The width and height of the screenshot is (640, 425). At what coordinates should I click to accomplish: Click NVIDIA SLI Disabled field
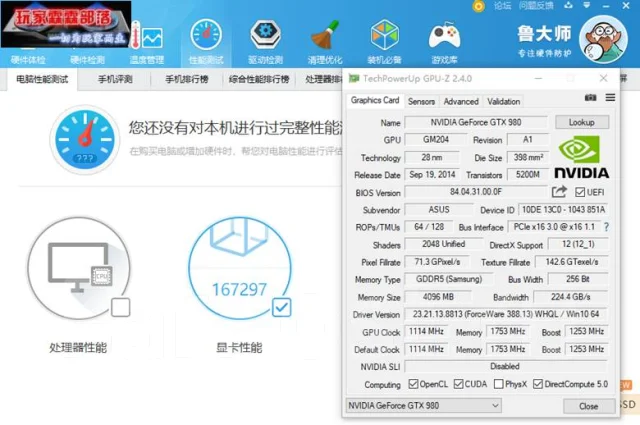506,366
